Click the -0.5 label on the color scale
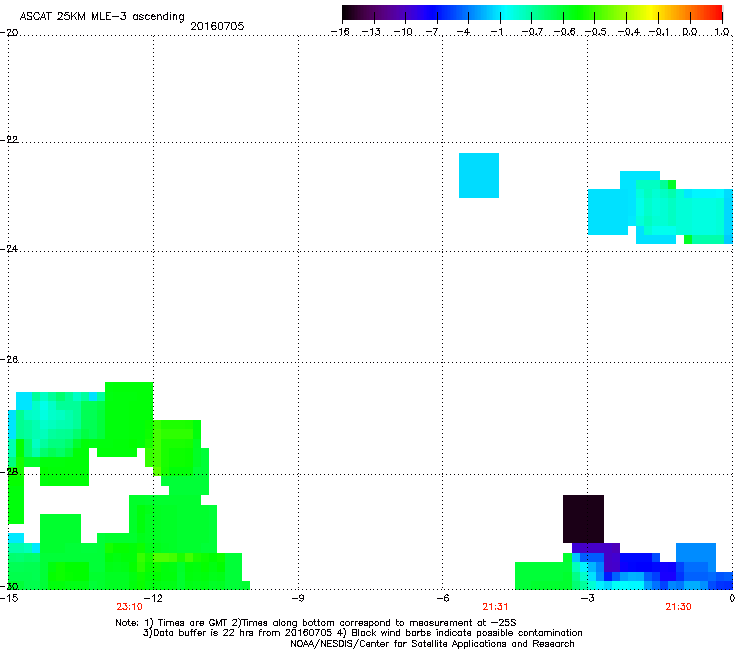The width and height of the screenshot is (740, 650). (x=596, y=32)
